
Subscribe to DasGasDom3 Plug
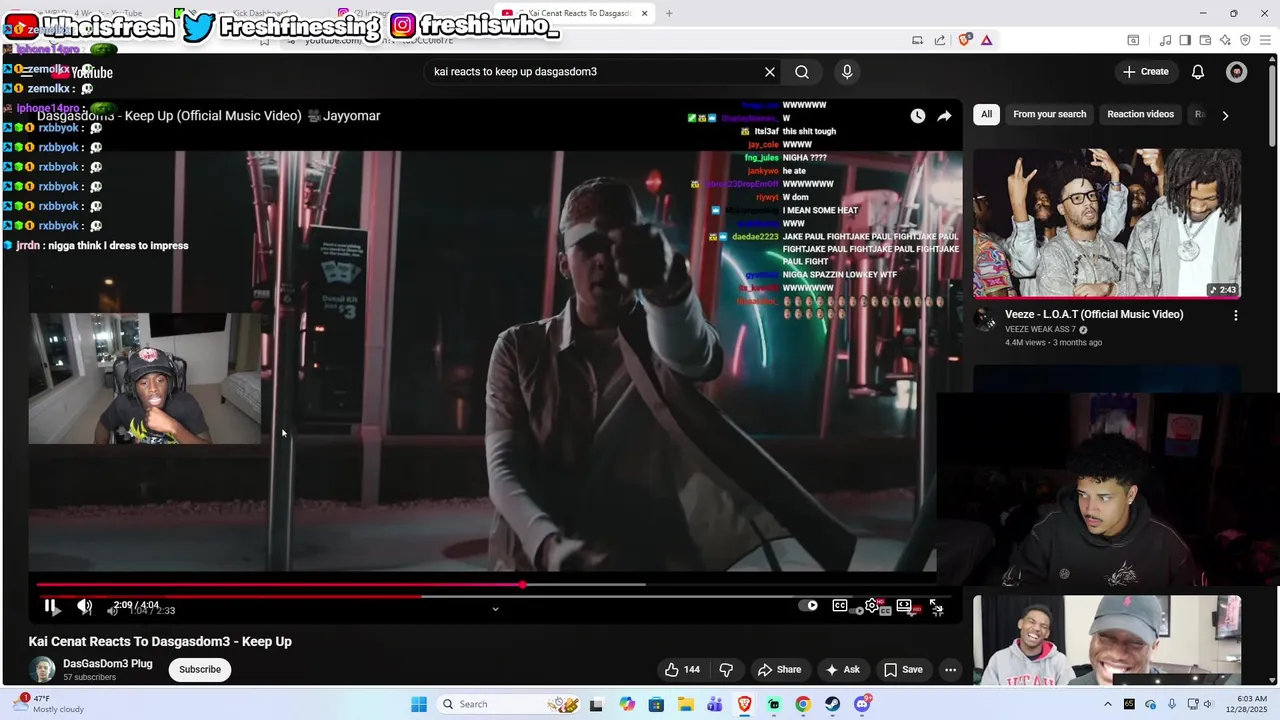click(x=200, y=669)
